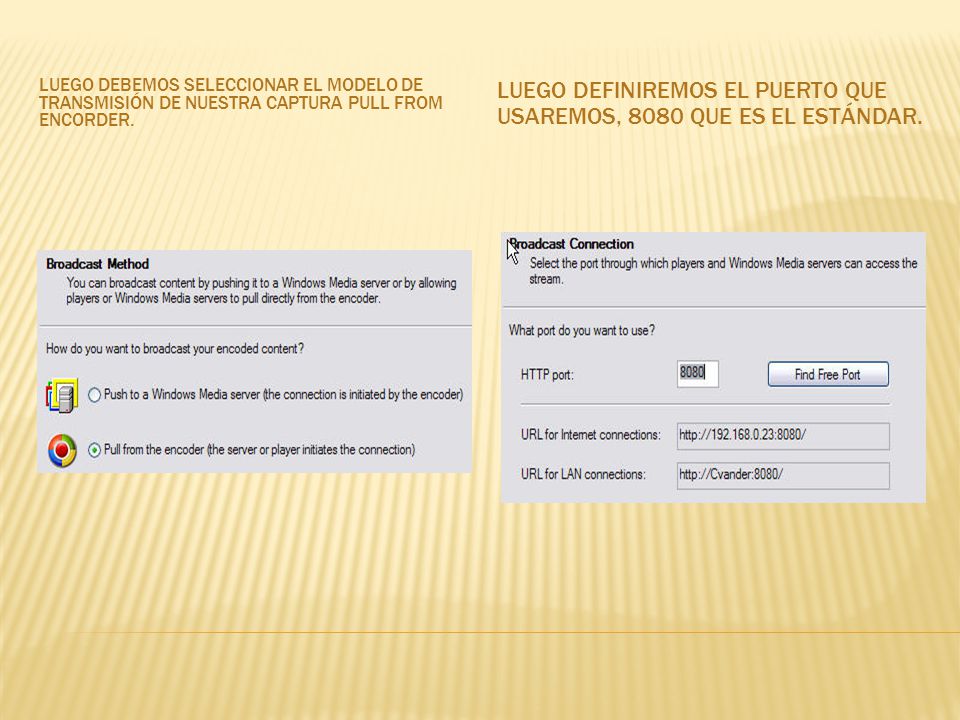Image resolution: width=960 pixels, height=720 pixels.
Task: Select the Push to a Windows Media server option
Action: click(94, 395)
